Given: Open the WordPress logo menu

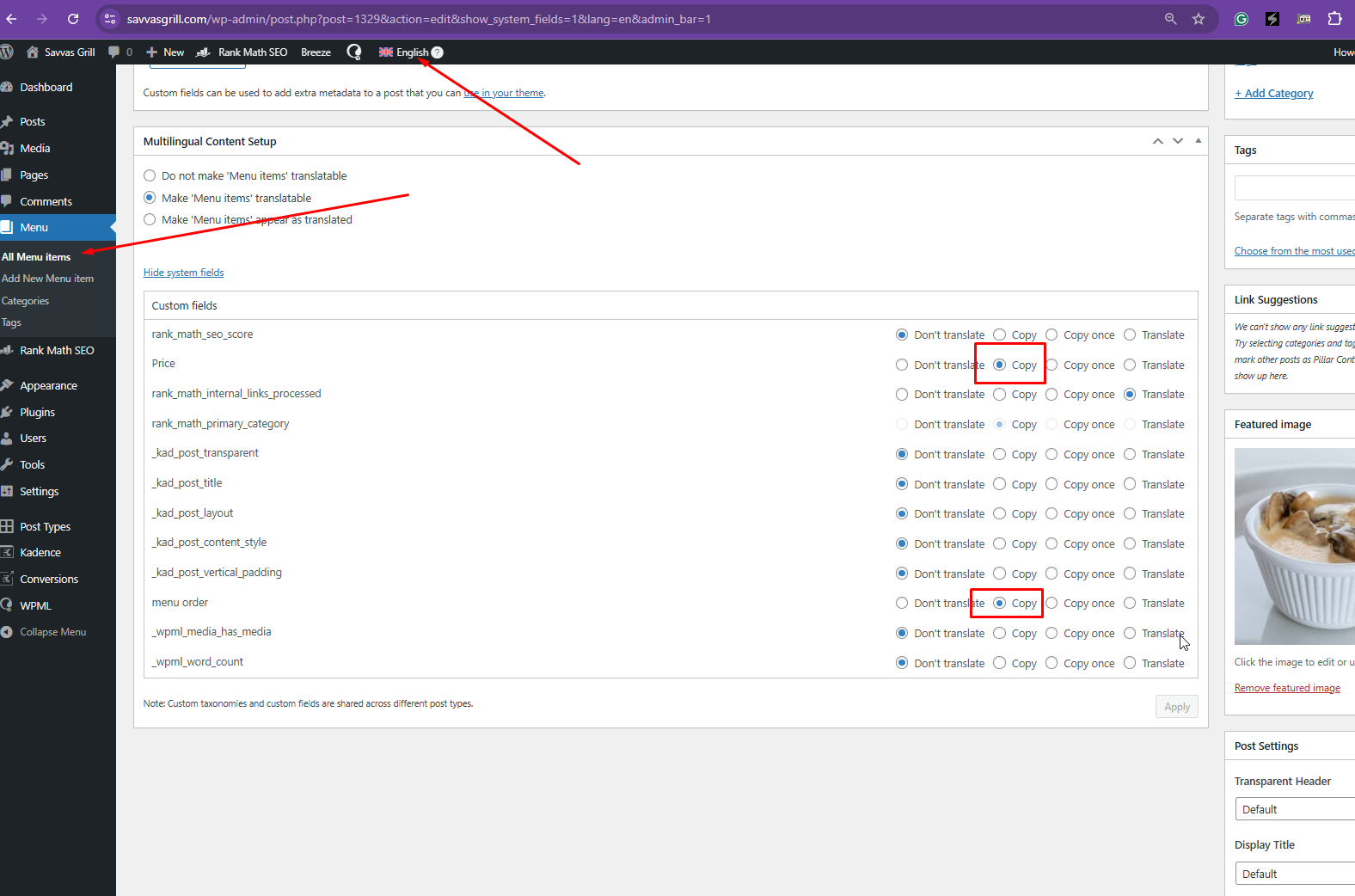Looking at the screenshot, I should point(7,52).
